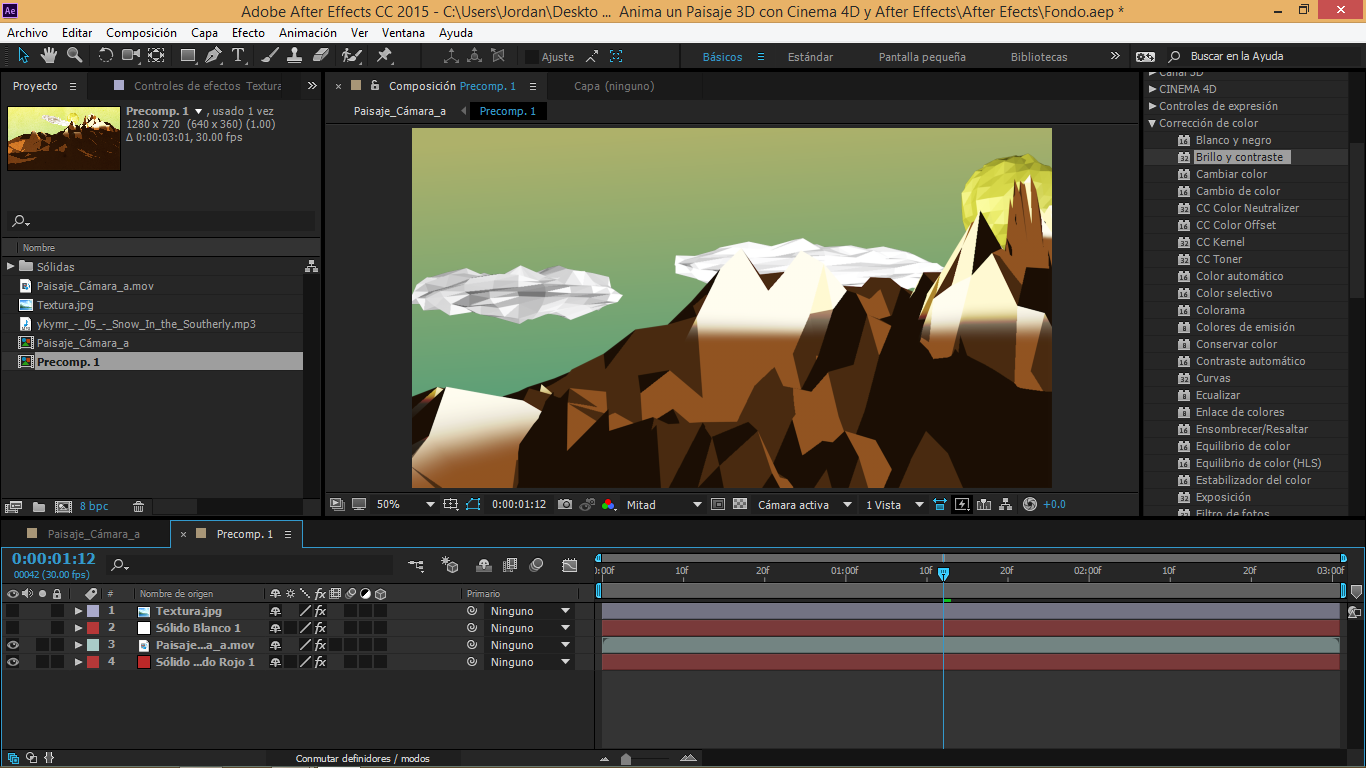Click the Curvas effect in list
Image resolution: width=1366 pixels, height=768 pixels.
(x=1213, y=378)
